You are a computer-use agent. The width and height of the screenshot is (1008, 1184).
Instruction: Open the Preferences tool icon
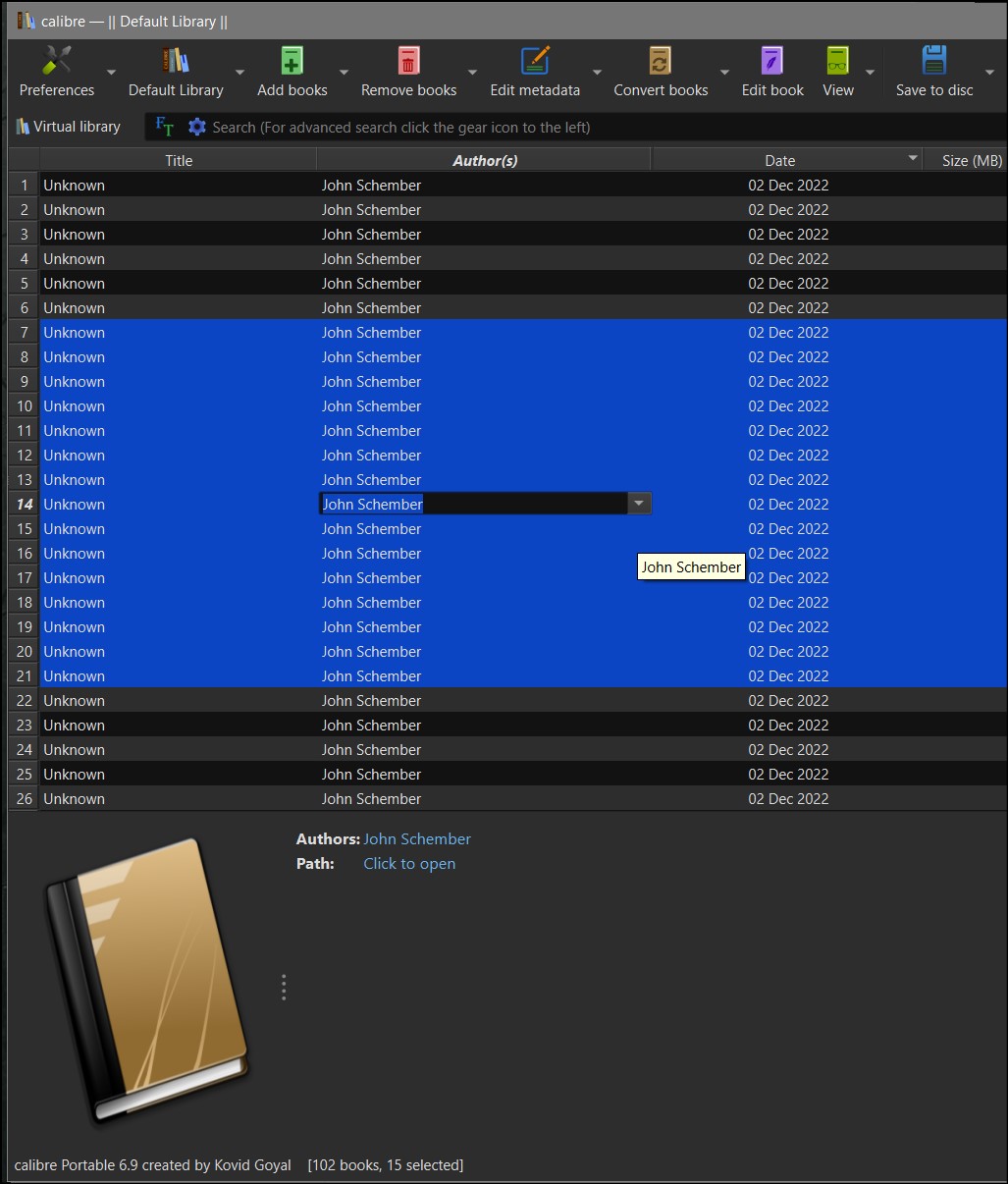57,61
